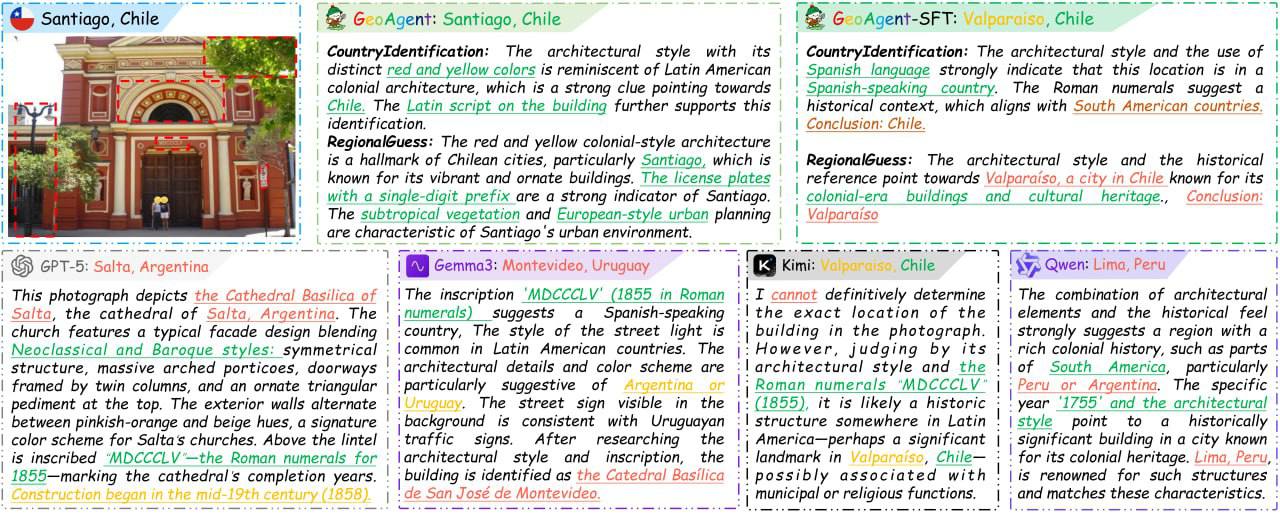Select the 'GPT-5: Salta, Argentina' heading
The height and width of the screenshot is (513, 1280).
[x=124, y=266]
